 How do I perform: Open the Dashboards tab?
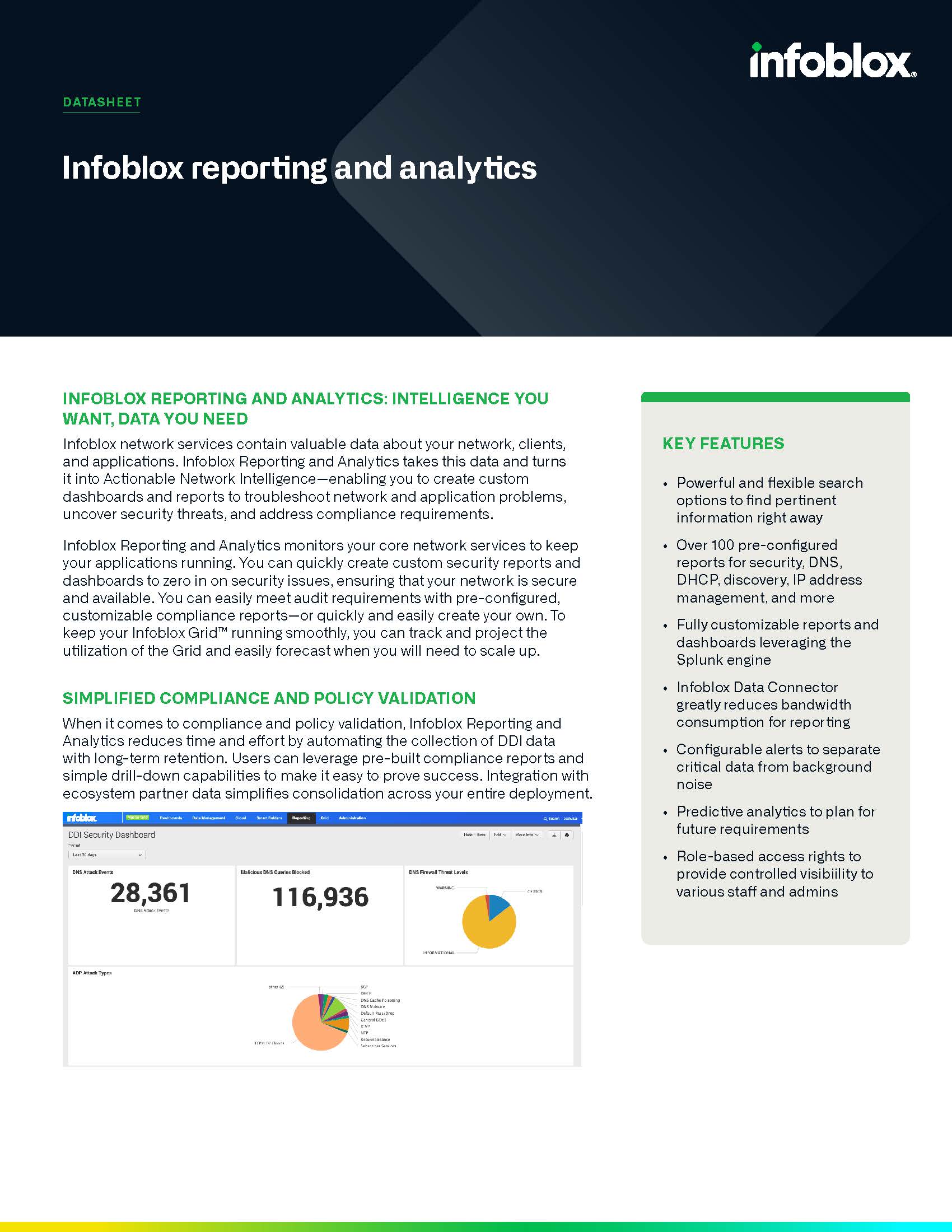(171, 818)
